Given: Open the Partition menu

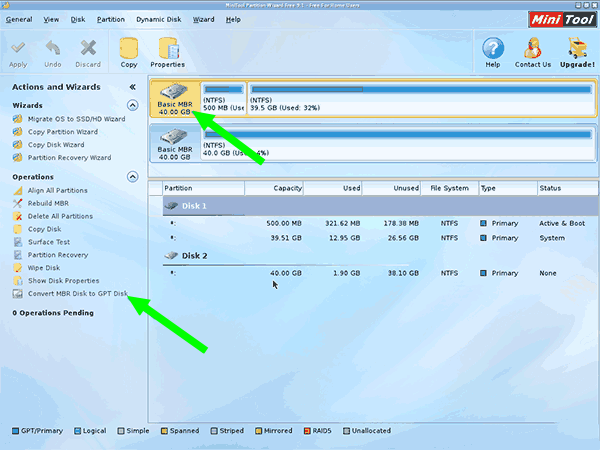Looking at the screenshot, I should pyautogui.click(x=111, y=20).
